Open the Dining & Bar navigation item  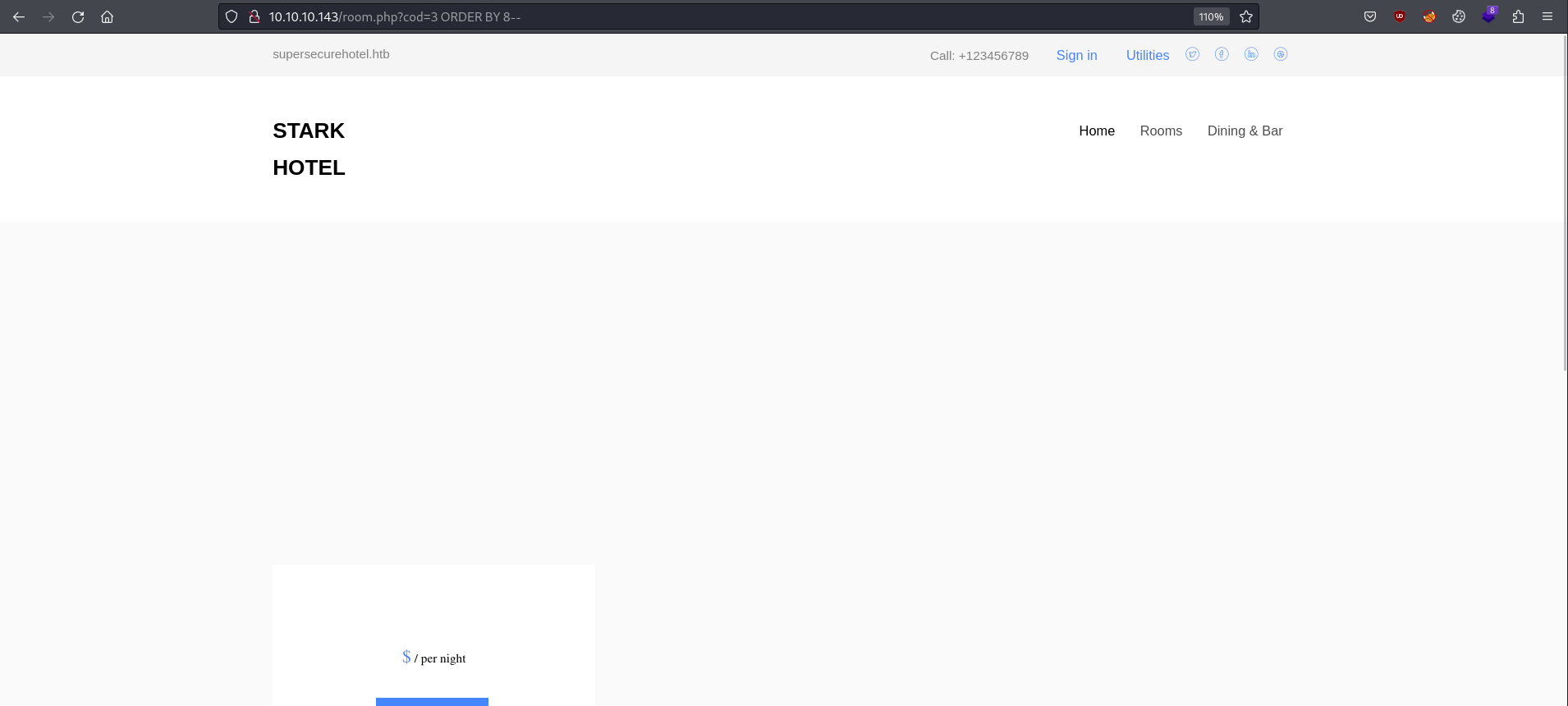(x=1245, y=131)
